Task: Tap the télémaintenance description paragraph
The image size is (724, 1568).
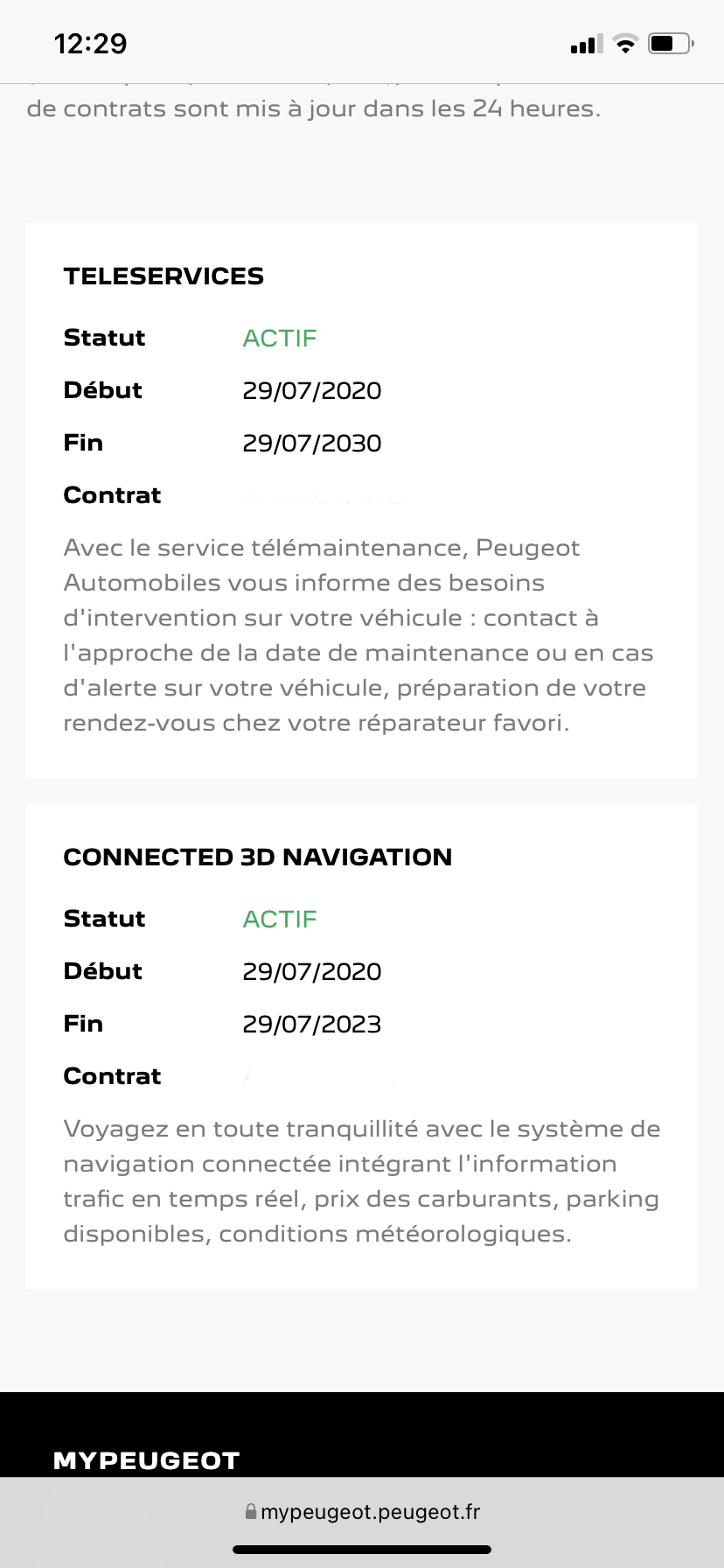Action: (x=359, y=635)
